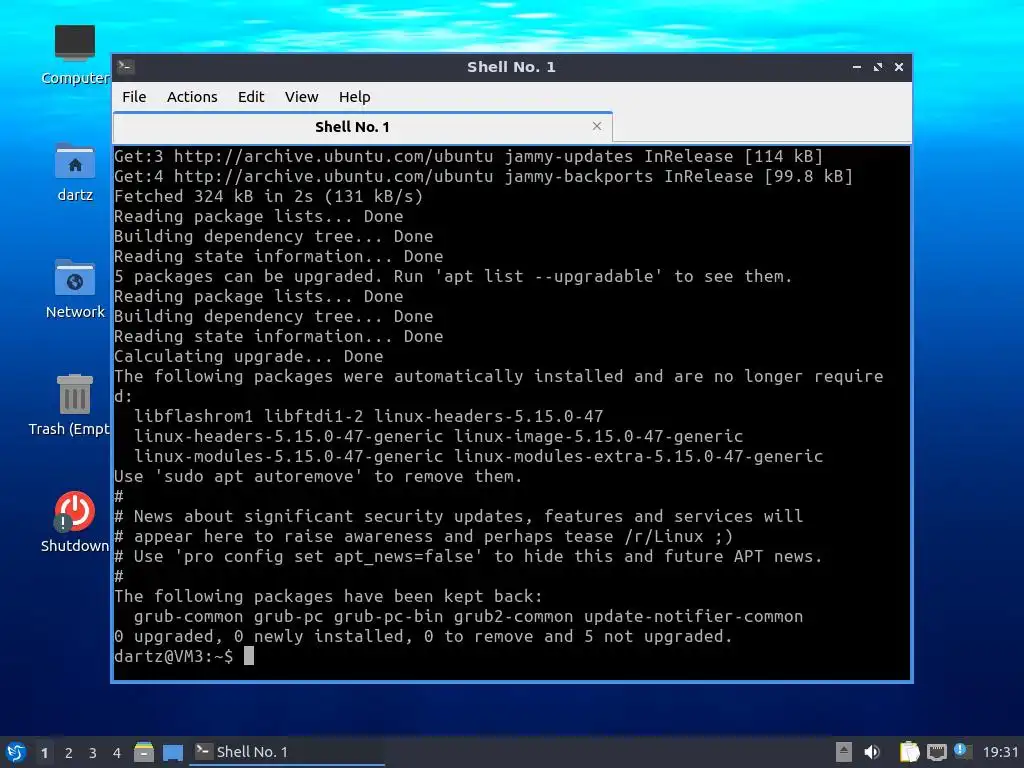Switch to workspace 2
Screen dimensions: 1024x768
[69, 753]
